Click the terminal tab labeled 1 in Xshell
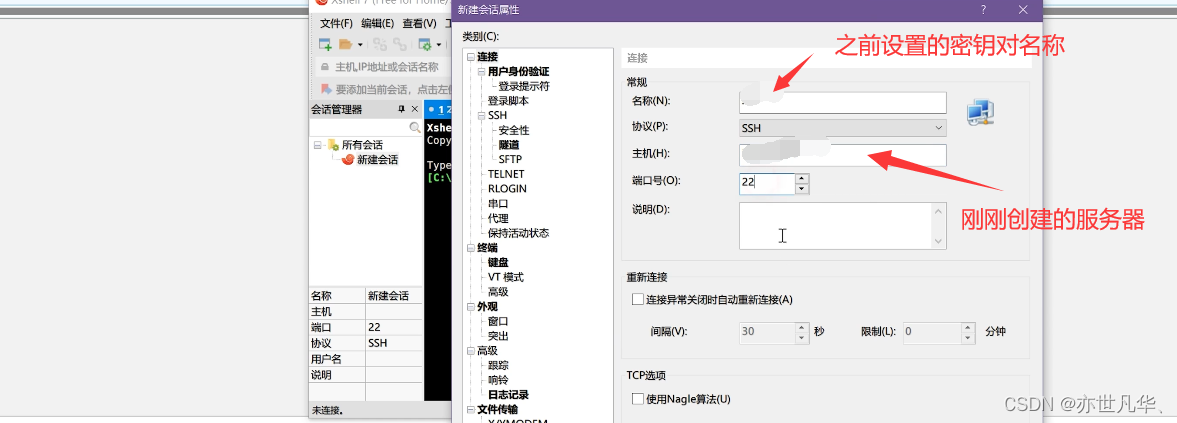The height and width of the screenshot is (423, 1177). [439, 110]
